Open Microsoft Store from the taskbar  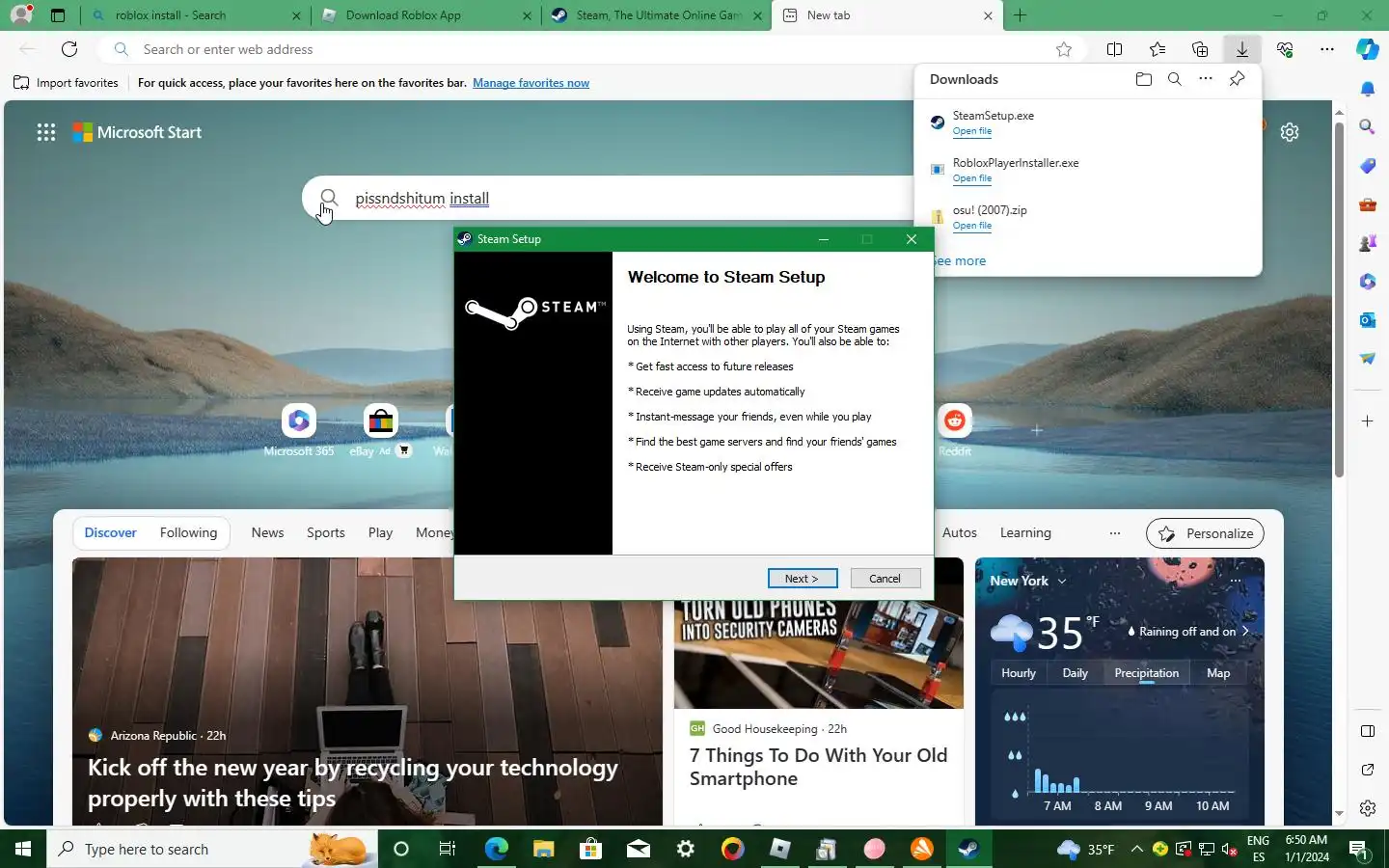[x=590, y=850]
